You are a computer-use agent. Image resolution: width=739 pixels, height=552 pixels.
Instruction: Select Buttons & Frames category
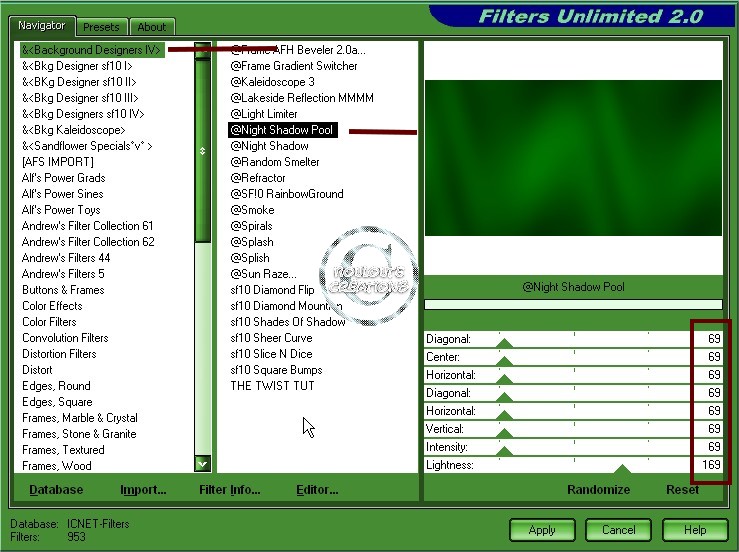coord(63,290)
